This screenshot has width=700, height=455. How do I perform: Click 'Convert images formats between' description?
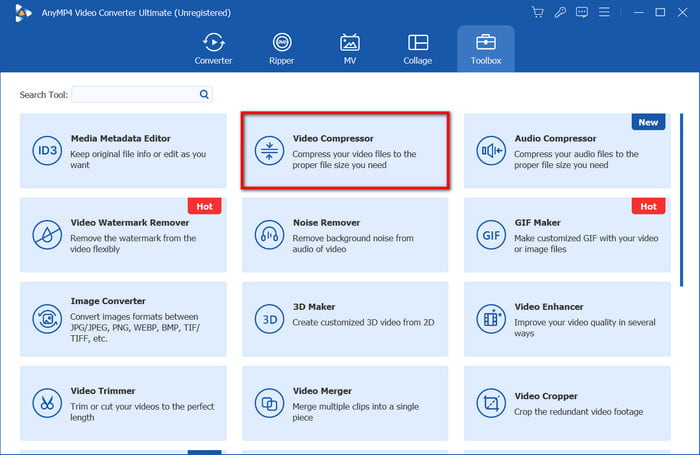click(135, 327)
